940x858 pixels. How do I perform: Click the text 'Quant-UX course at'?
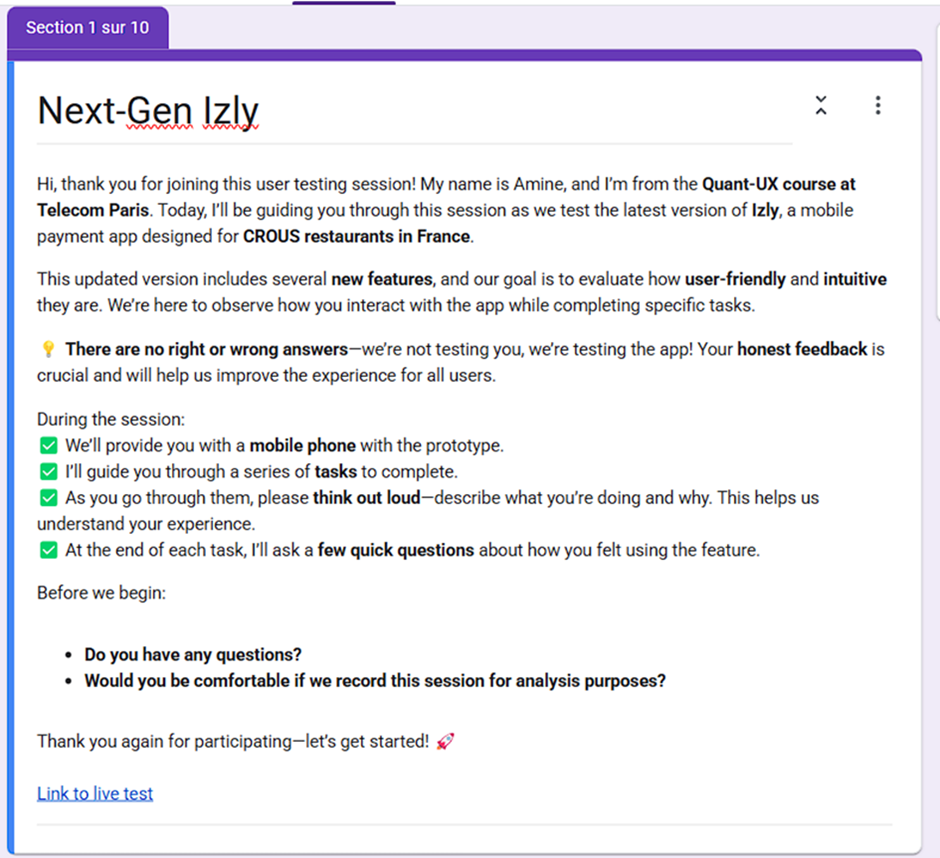(x=778, y=184)
